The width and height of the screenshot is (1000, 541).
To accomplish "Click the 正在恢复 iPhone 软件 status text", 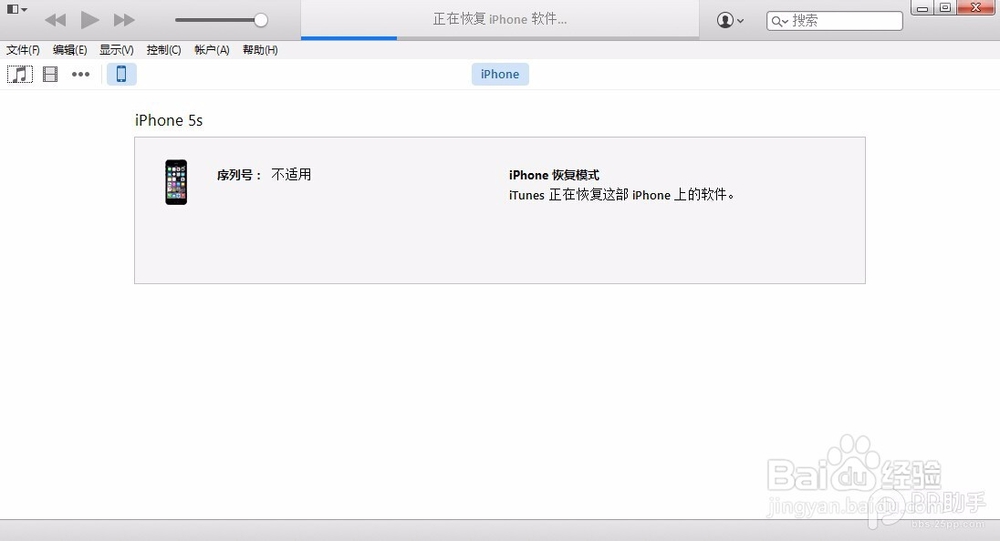I will click(500, 19).
